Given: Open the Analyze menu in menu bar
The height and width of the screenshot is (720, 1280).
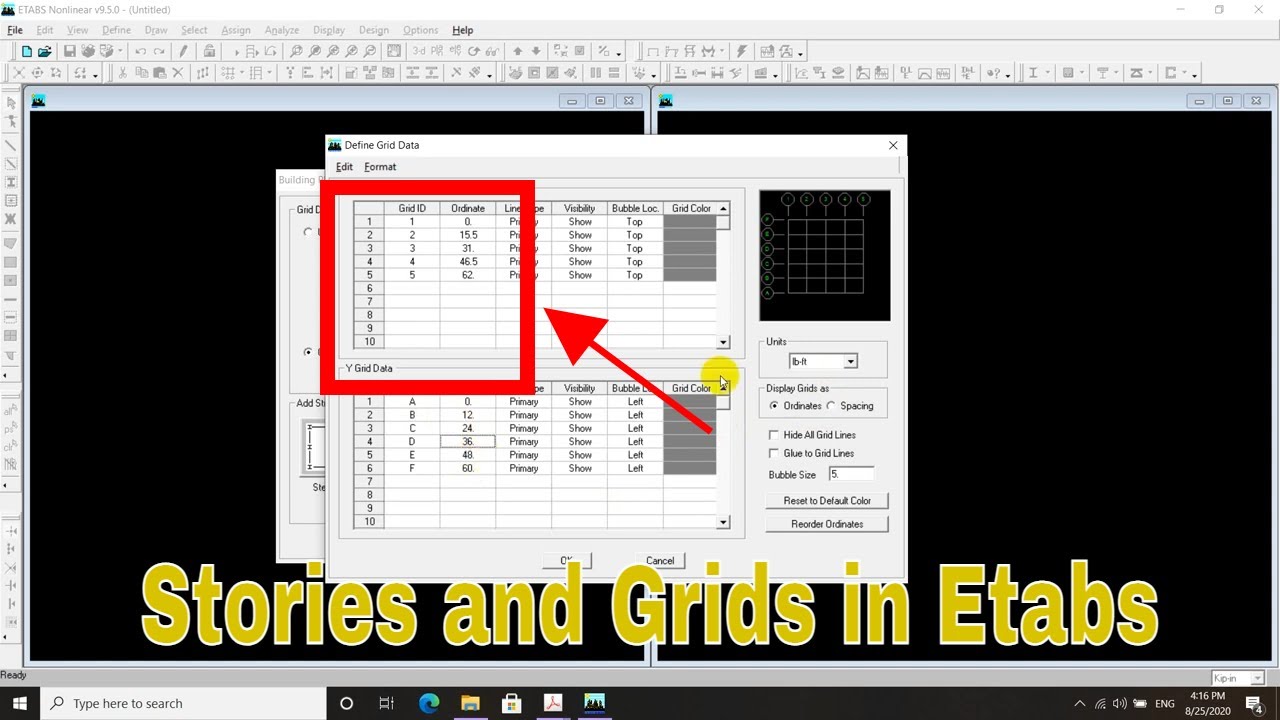Looking at the screenshot, I should point(282,30).
